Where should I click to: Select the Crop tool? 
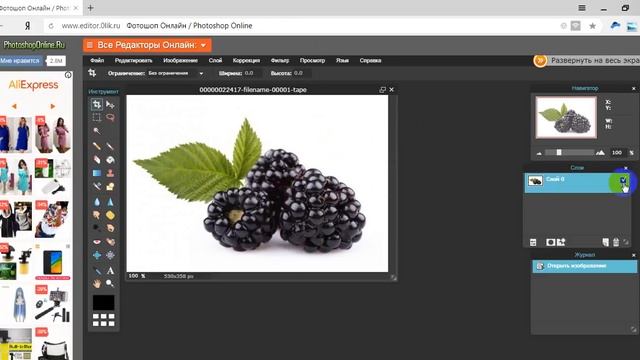pos(97,104)
